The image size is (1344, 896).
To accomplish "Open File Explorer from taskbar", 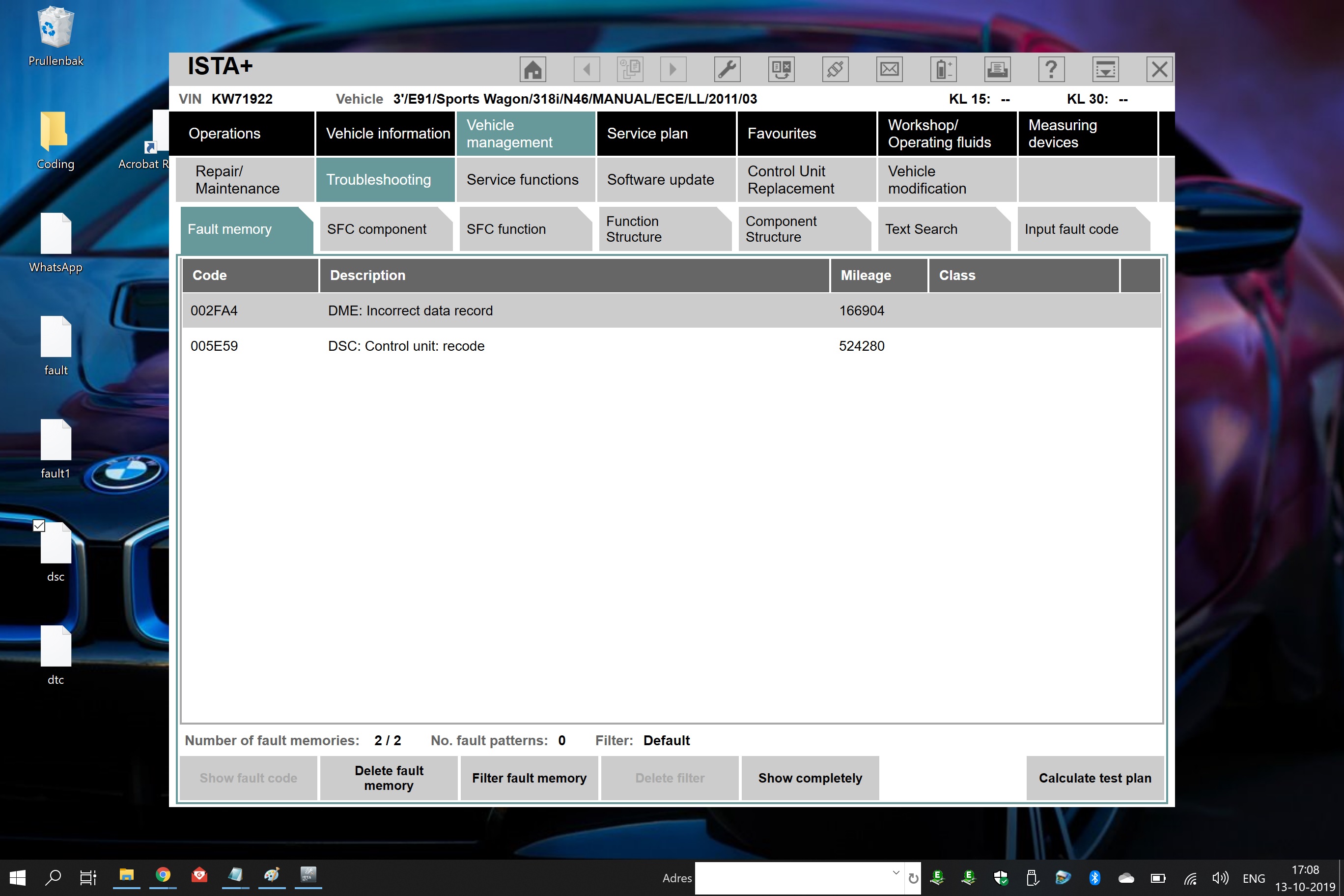I will [x=126, y=875].
